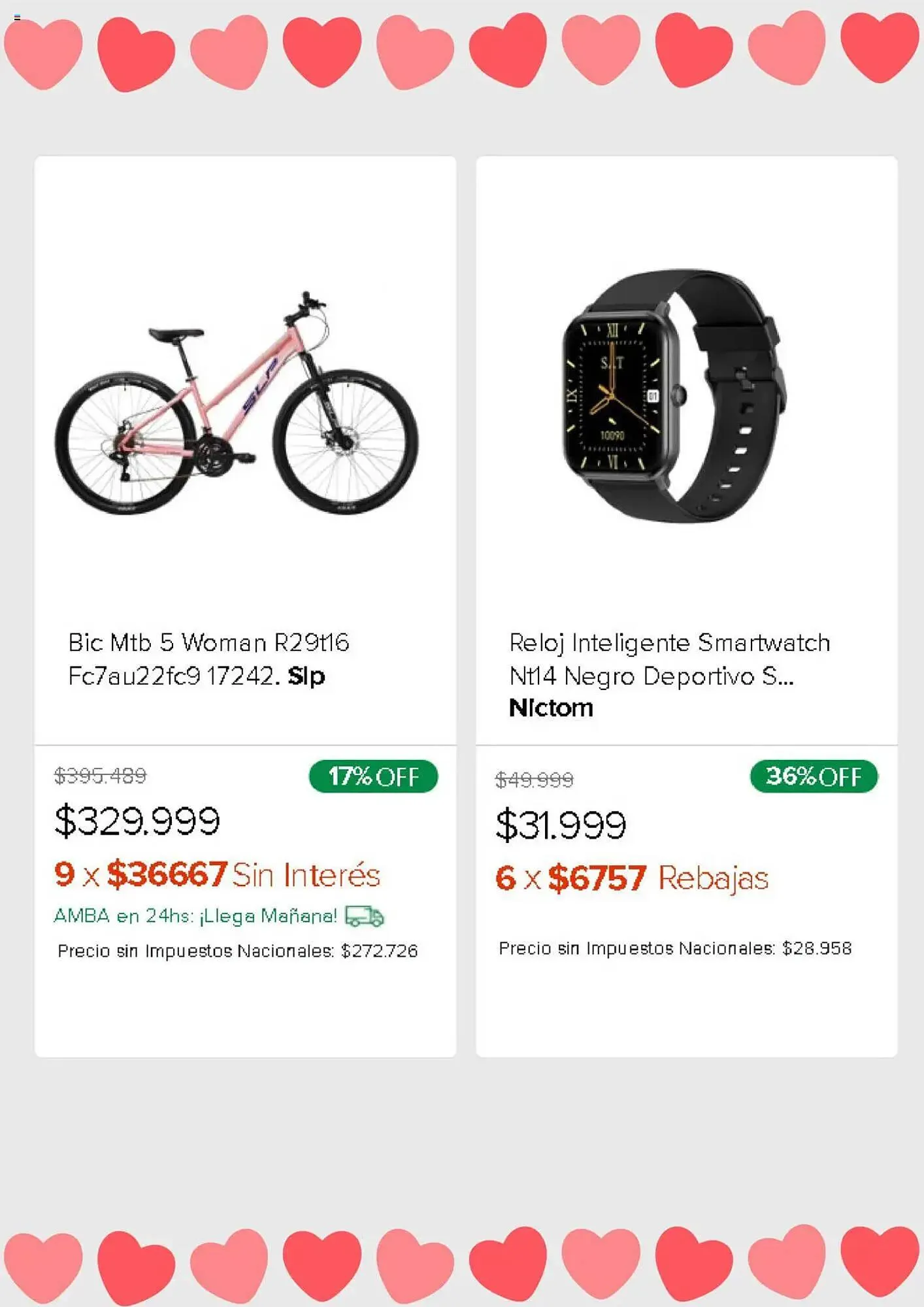The image size is (924, 1307).
Task: Click the black smartwatch product image
Action: pos(672,395)
